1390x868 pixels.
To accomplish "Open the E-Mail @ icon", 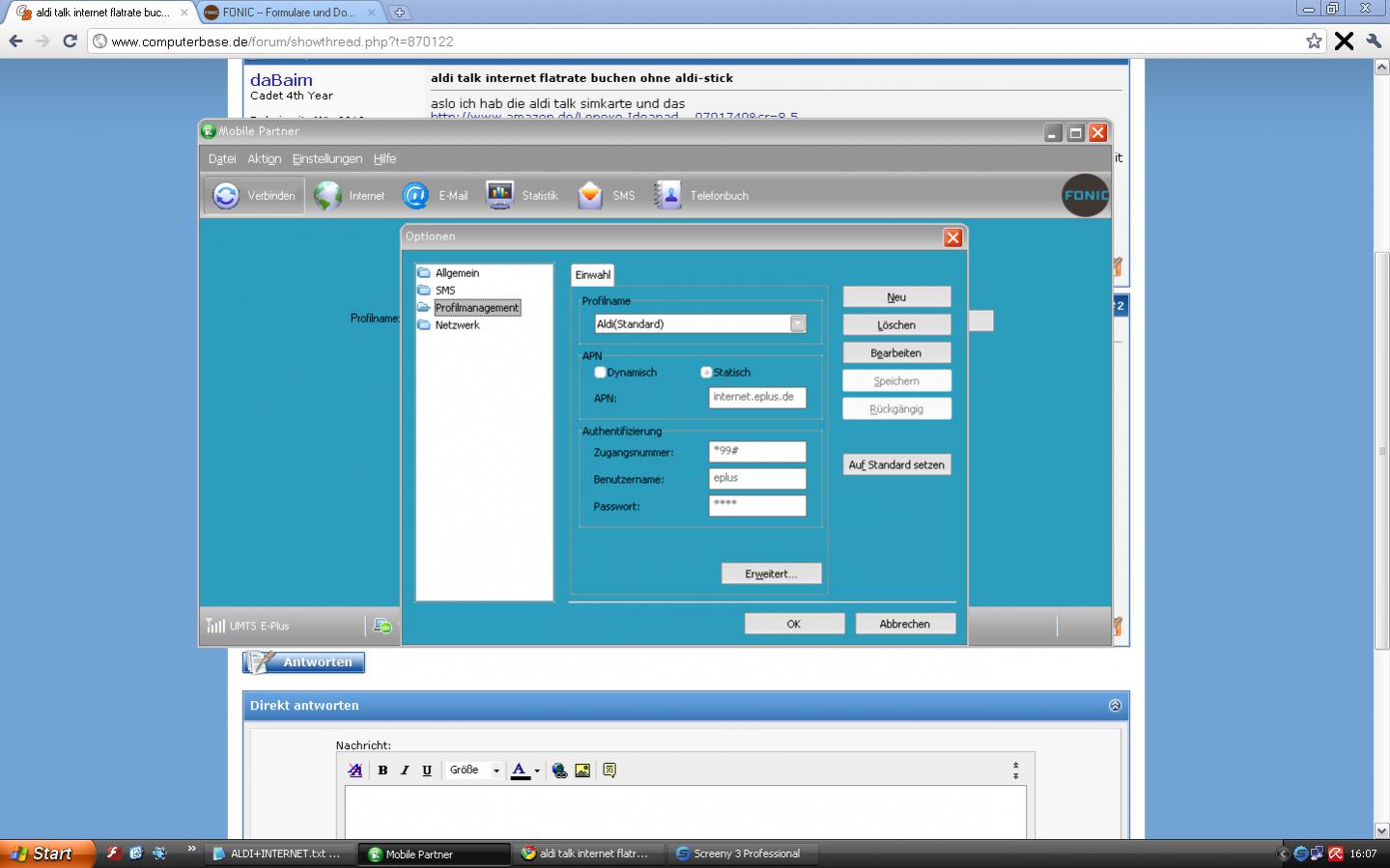I will click(415, 196).
